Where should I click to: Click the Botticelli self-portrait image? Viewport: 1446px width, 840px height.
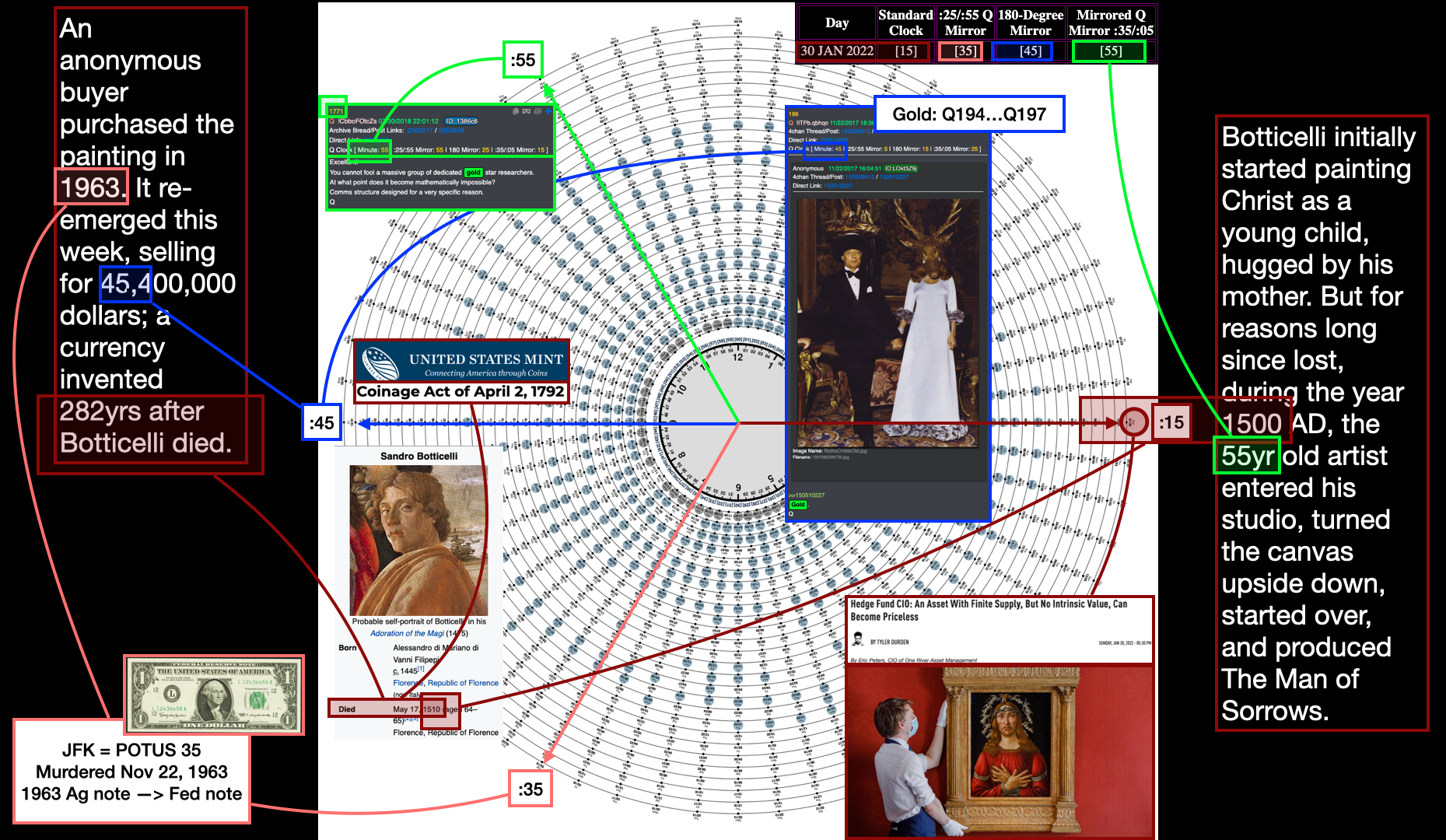(x=418, y=541)
